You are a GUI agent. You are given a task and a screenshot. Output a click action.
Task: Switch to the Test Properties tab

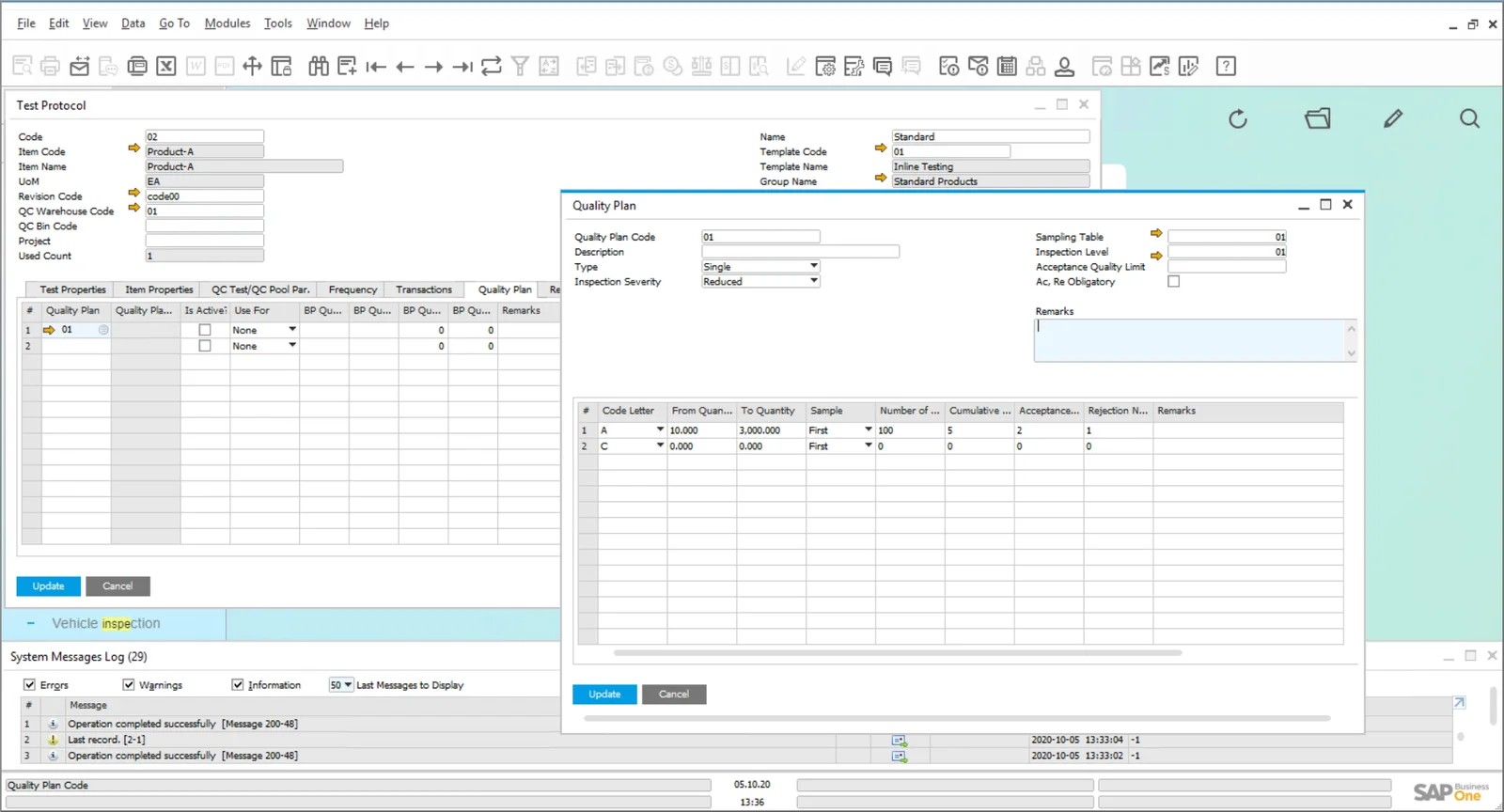72,289
